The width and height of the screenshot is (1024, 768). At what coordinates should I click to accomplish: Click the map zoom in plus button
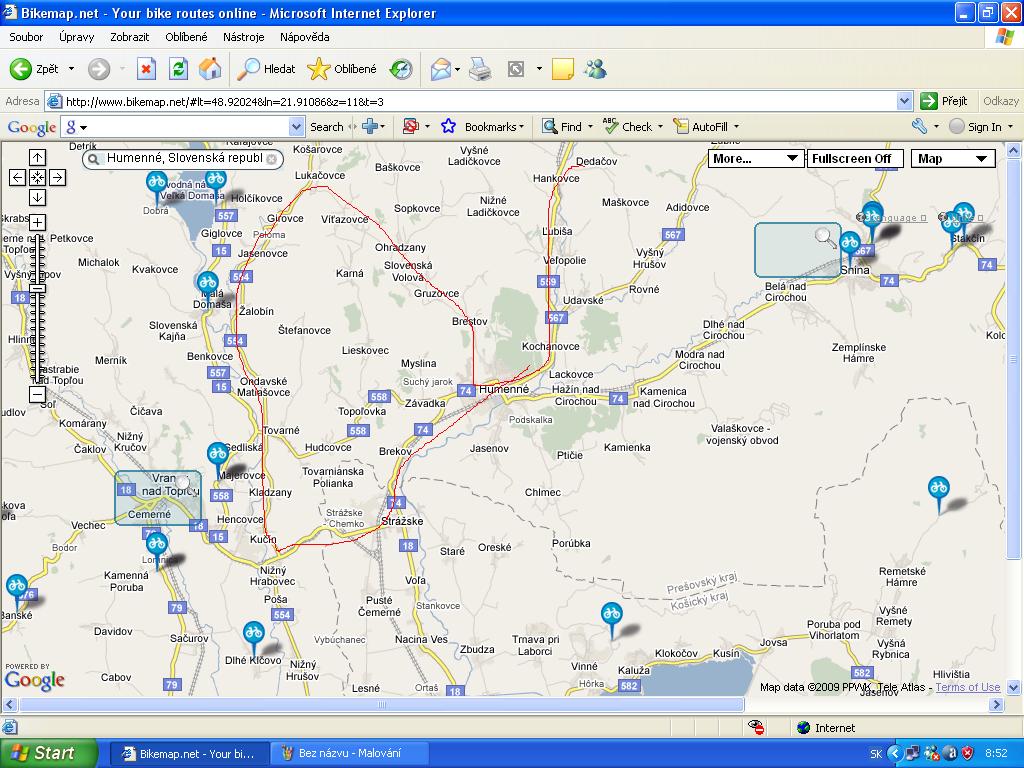tap(37, 222)
